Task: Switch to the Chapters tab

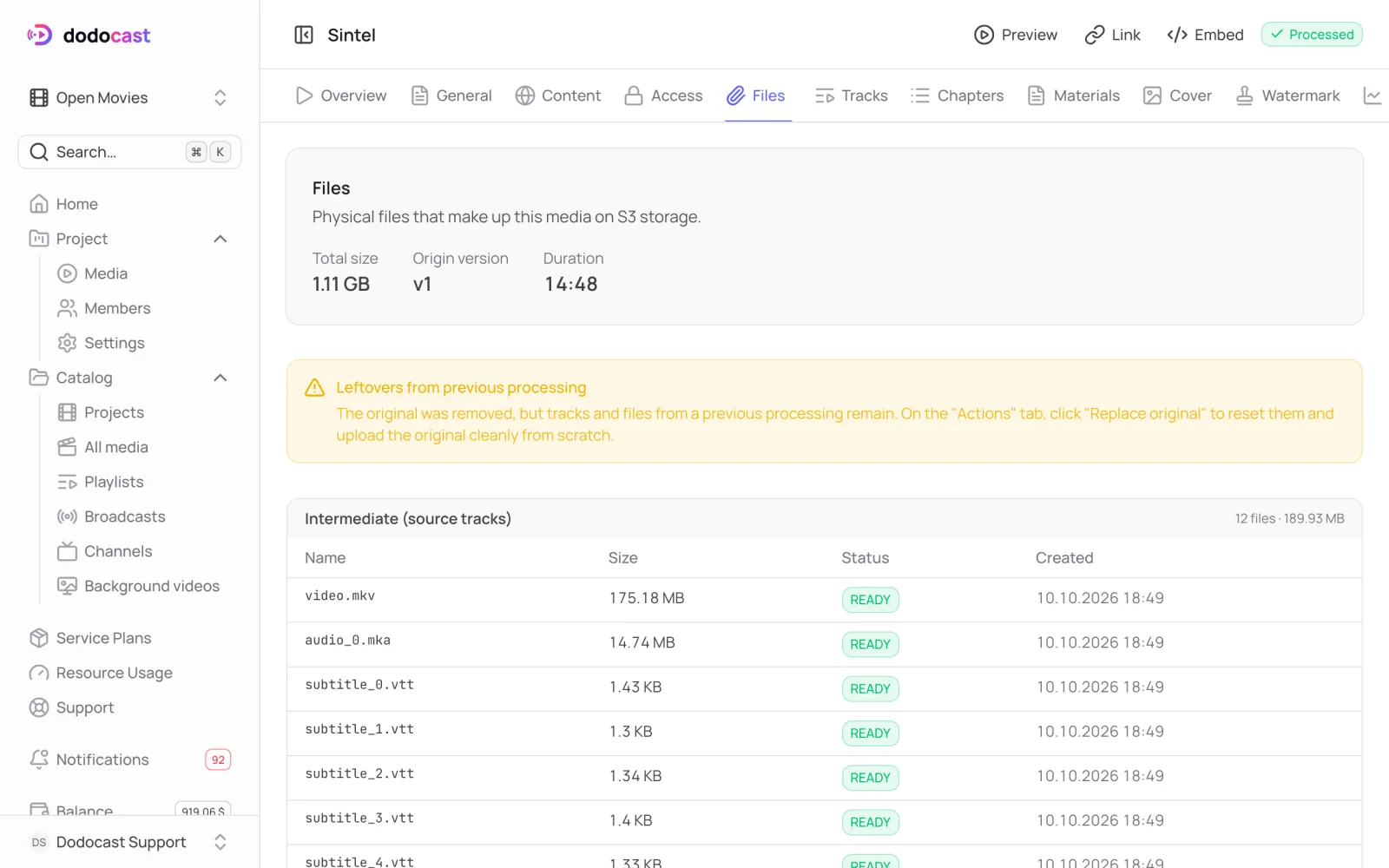Action: pyautogui.click(x=958, y=95)
